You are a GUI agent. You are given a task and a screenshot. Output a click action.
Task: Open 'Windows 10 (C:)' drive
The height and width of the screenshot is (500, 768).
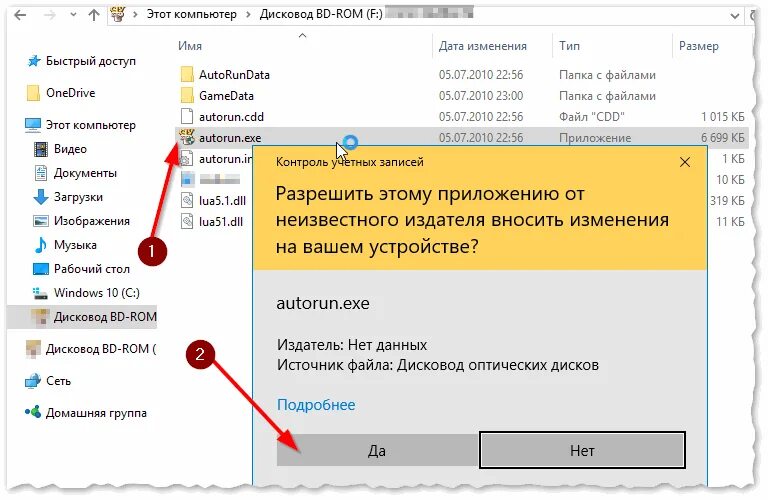click(96, 293)
